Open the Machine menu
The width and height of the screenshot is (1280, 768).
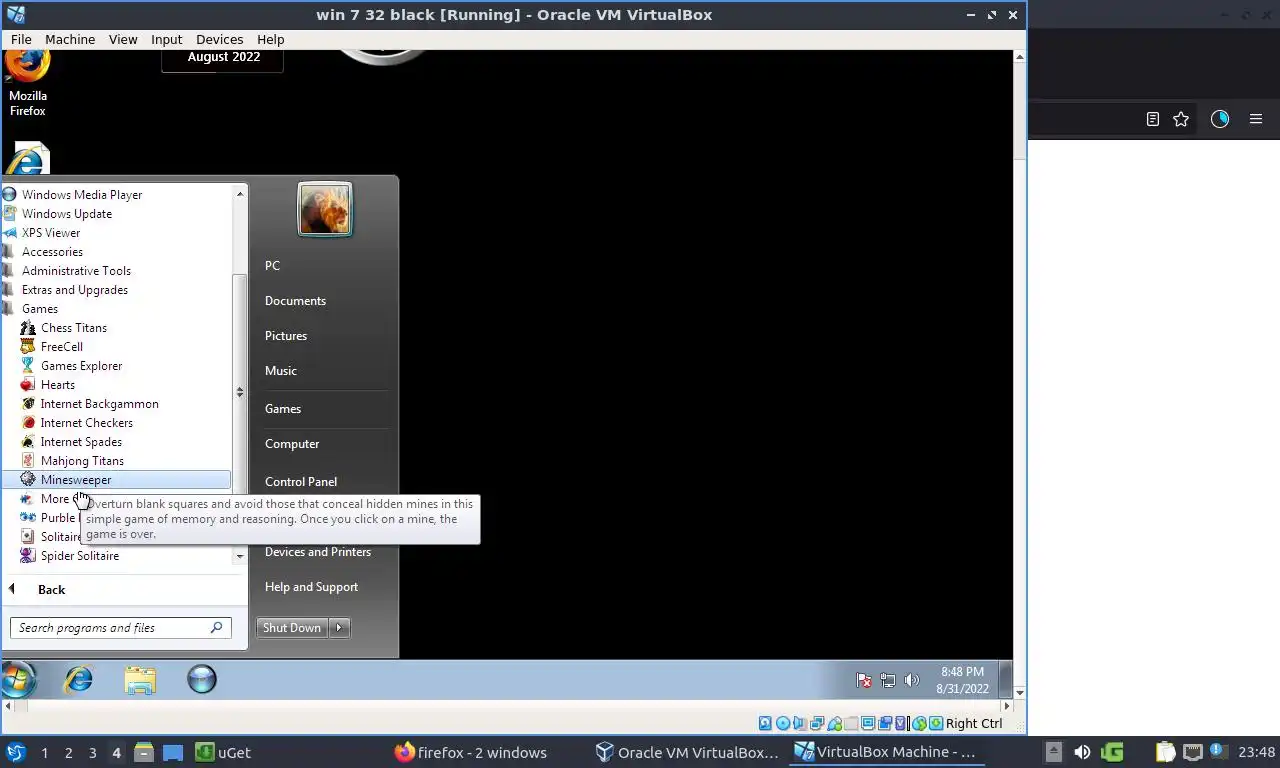pyautogui.click(x=70, y=39)
